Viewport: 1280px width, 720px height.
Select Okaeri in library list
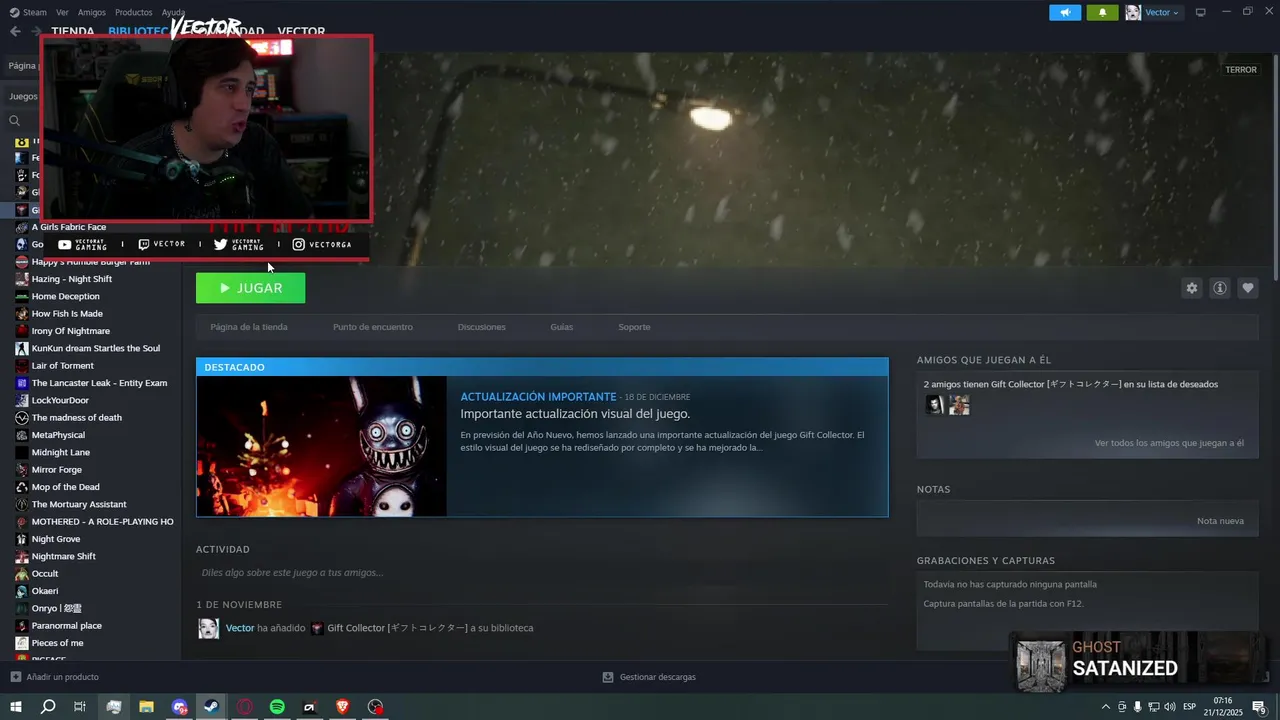[x=45, y=591]
